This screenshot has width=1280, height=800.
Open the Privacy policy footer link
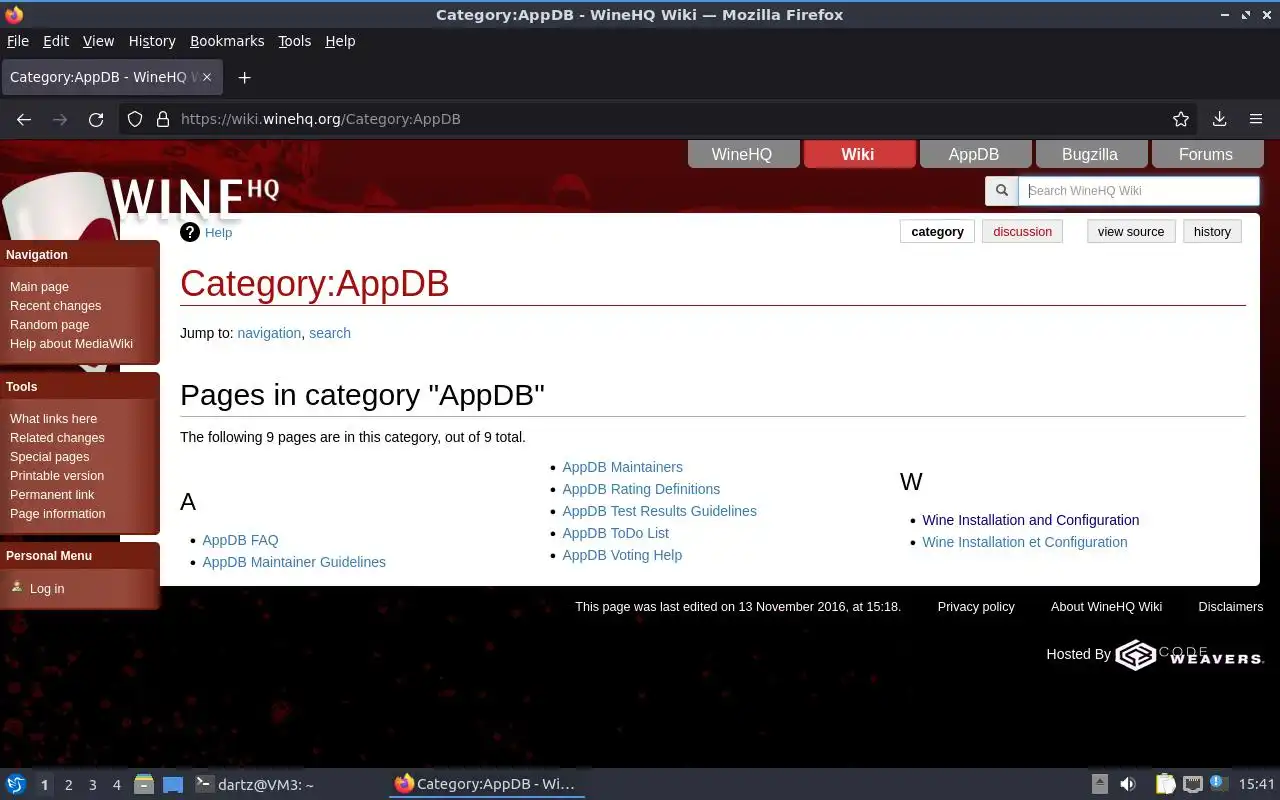click(976, 606)
